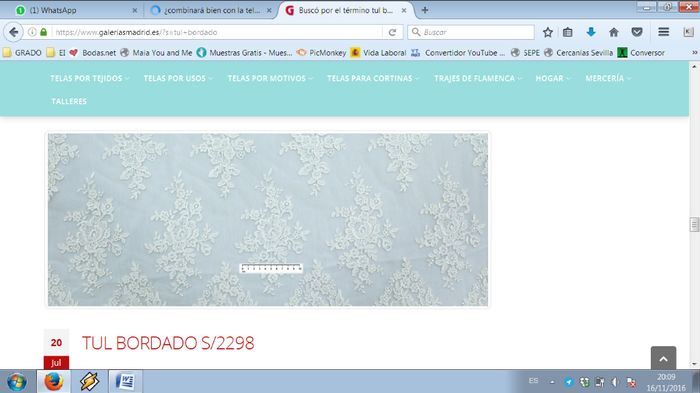Expand the HOGAR menu
The height and width of the screenshot is (393, 700).
[553, 78]
